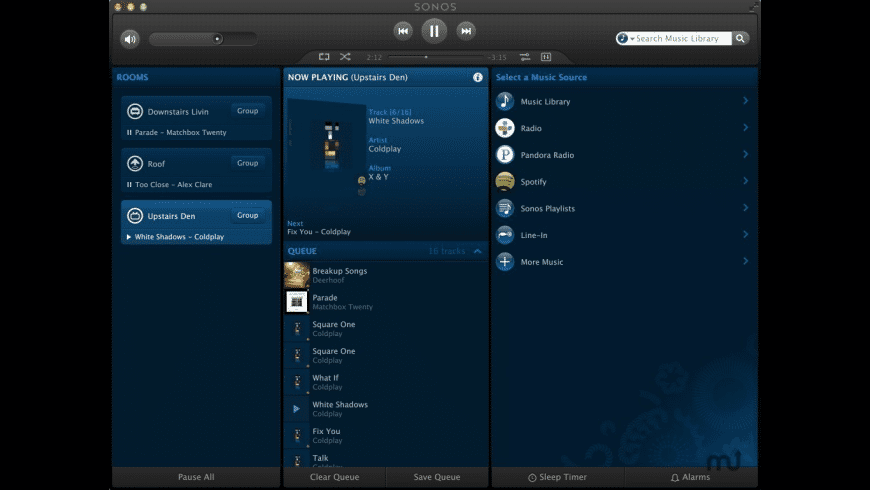
Task: Click the Breakup Songs album thumbnail
Action: click(297, 275)
